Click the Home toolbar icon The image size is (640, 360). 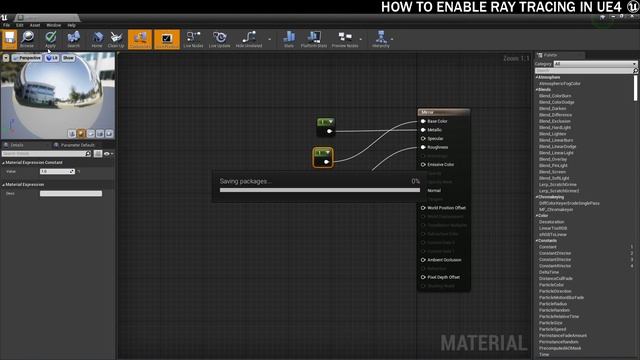[97, 39]
